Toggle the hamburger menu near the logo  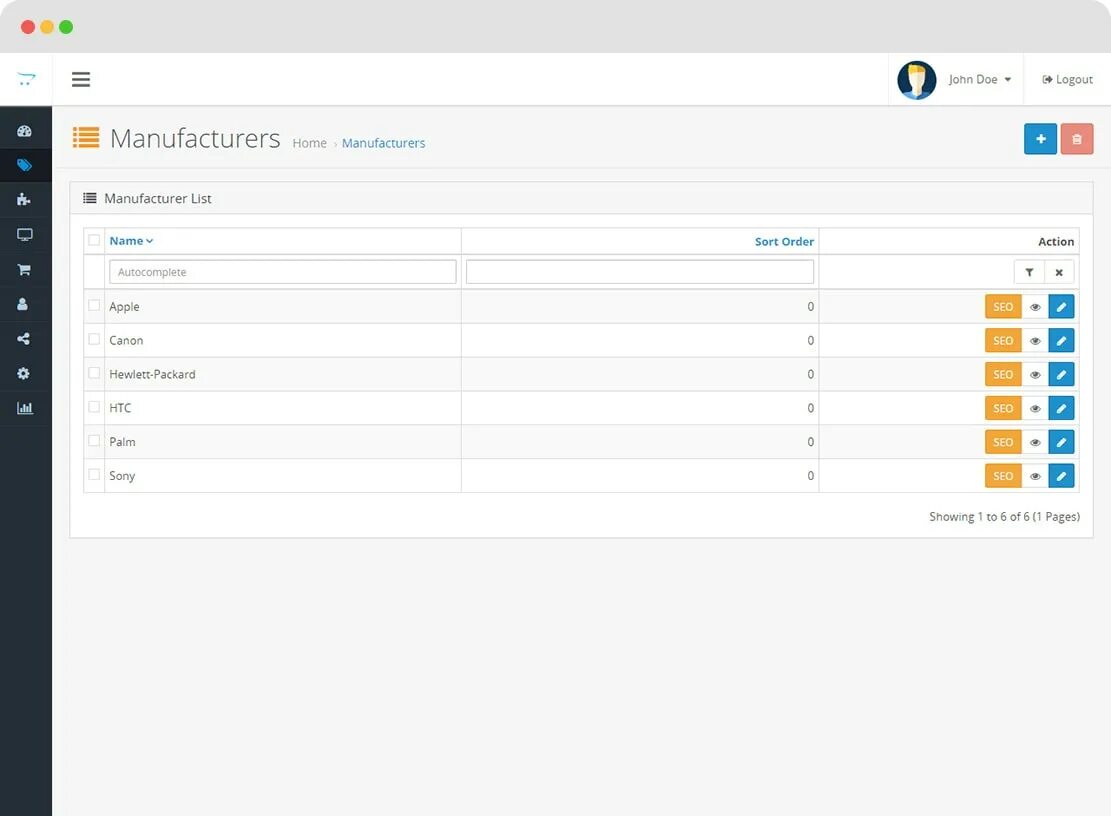coord(81,79)
